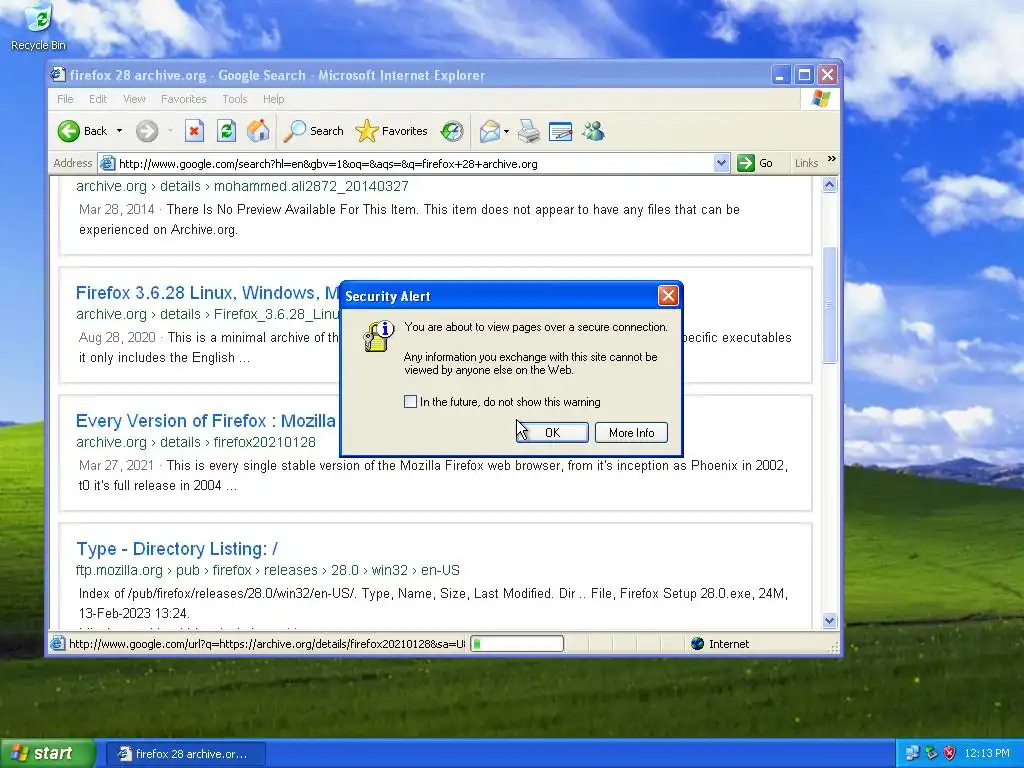
Task: Click the Back arrow icon in Internet Explorer
Action: [69, 131]
